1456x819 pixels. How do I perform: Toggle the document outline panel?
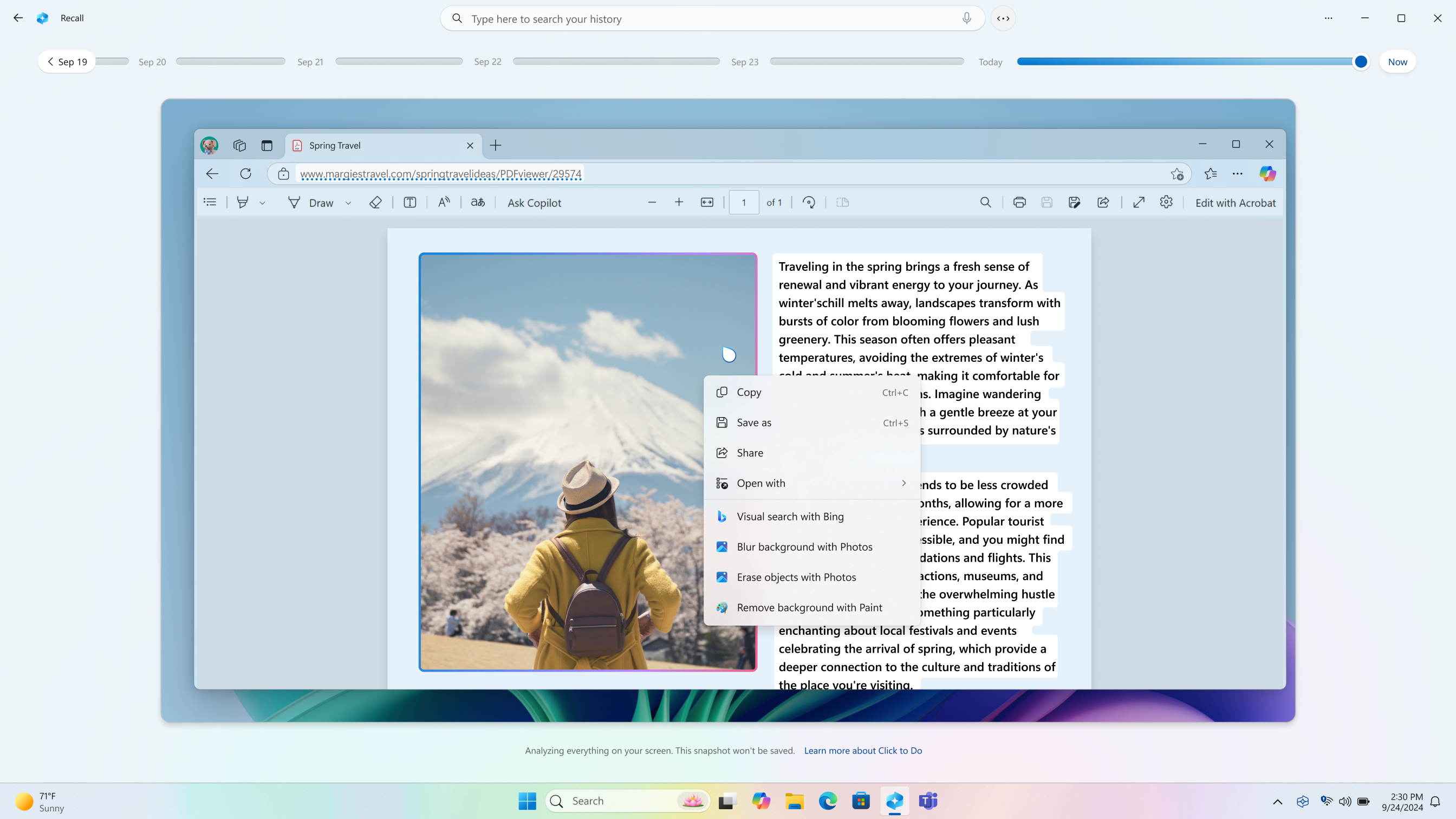click(x=209, y=203)
